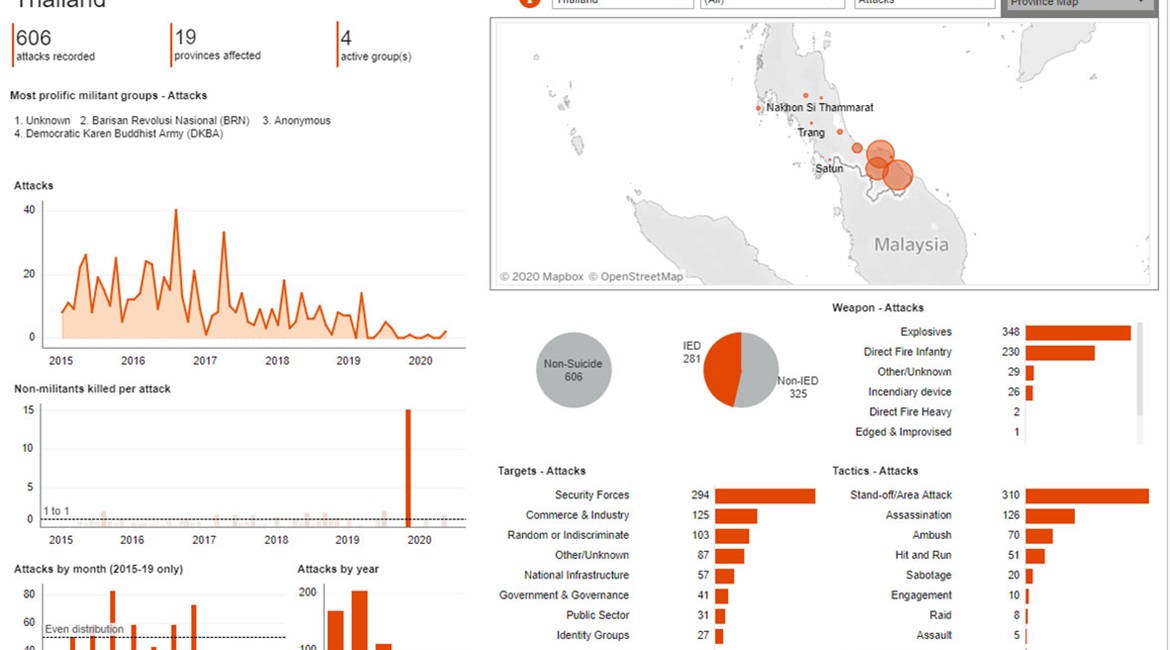
Task: Click the Nakhon Si Thammarat map label
Action: [819, 107]
